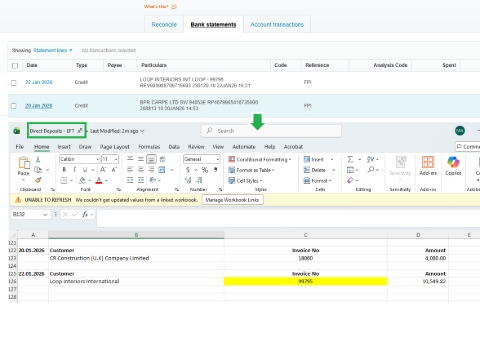
Task: Click the Paste clipboard icon
Action: (24, 163)
